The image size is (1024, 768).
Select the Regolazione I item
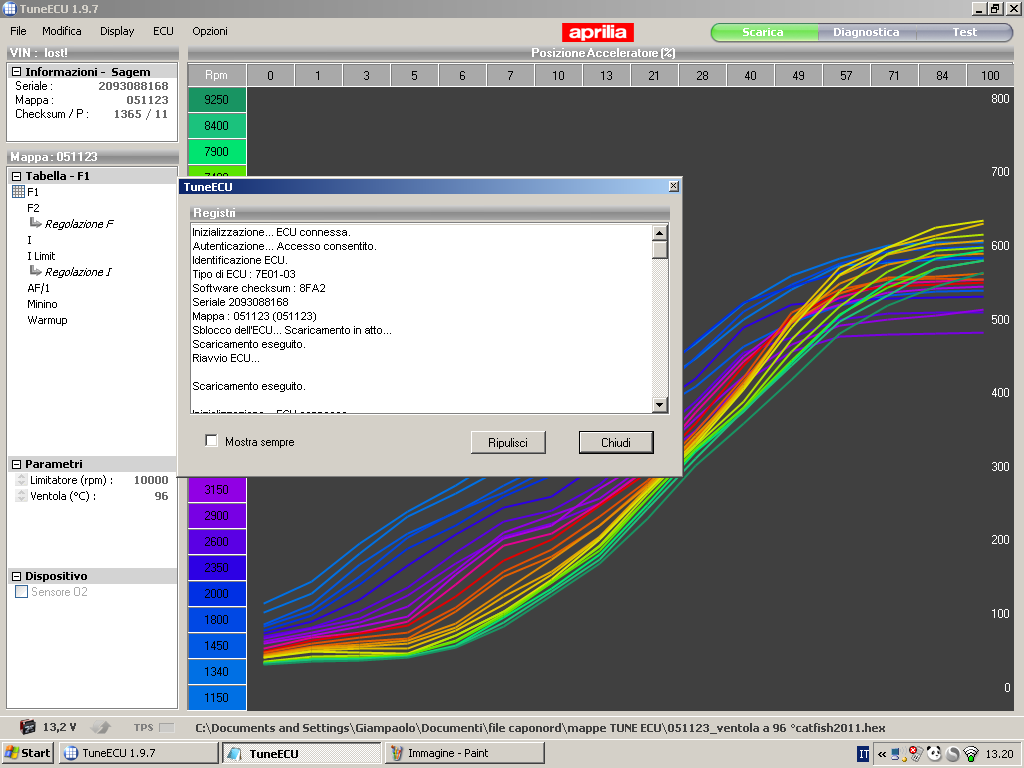[x=78, y=272]
